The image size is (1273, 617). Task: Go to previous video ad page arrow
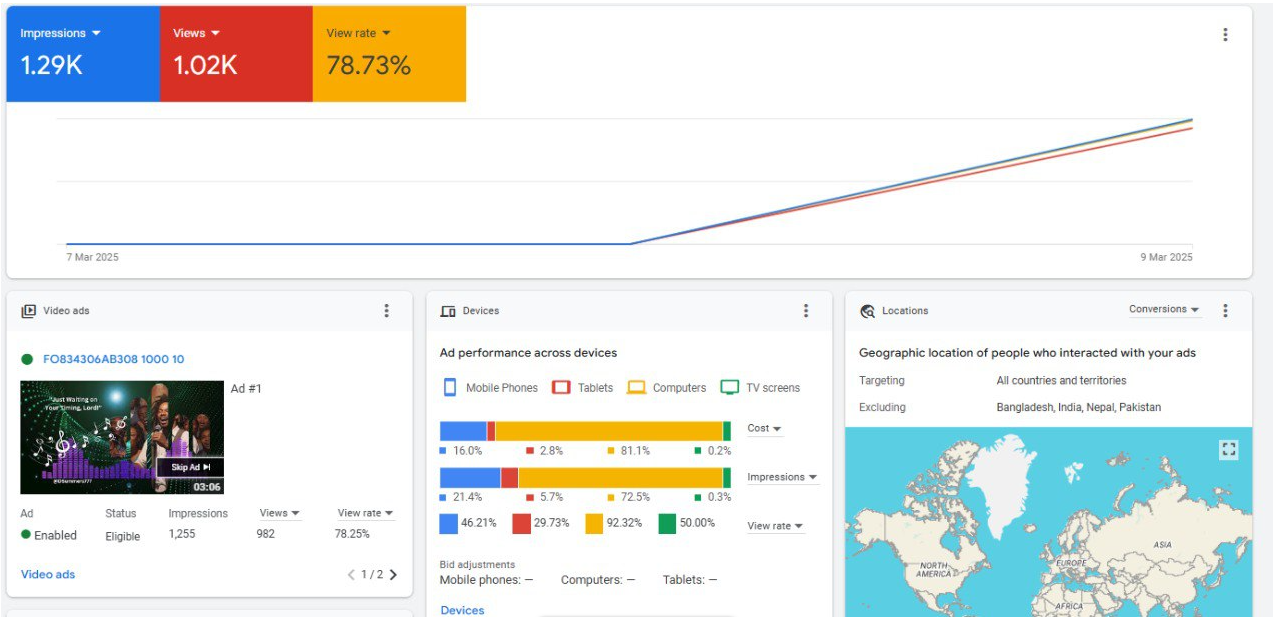(351, 575)
